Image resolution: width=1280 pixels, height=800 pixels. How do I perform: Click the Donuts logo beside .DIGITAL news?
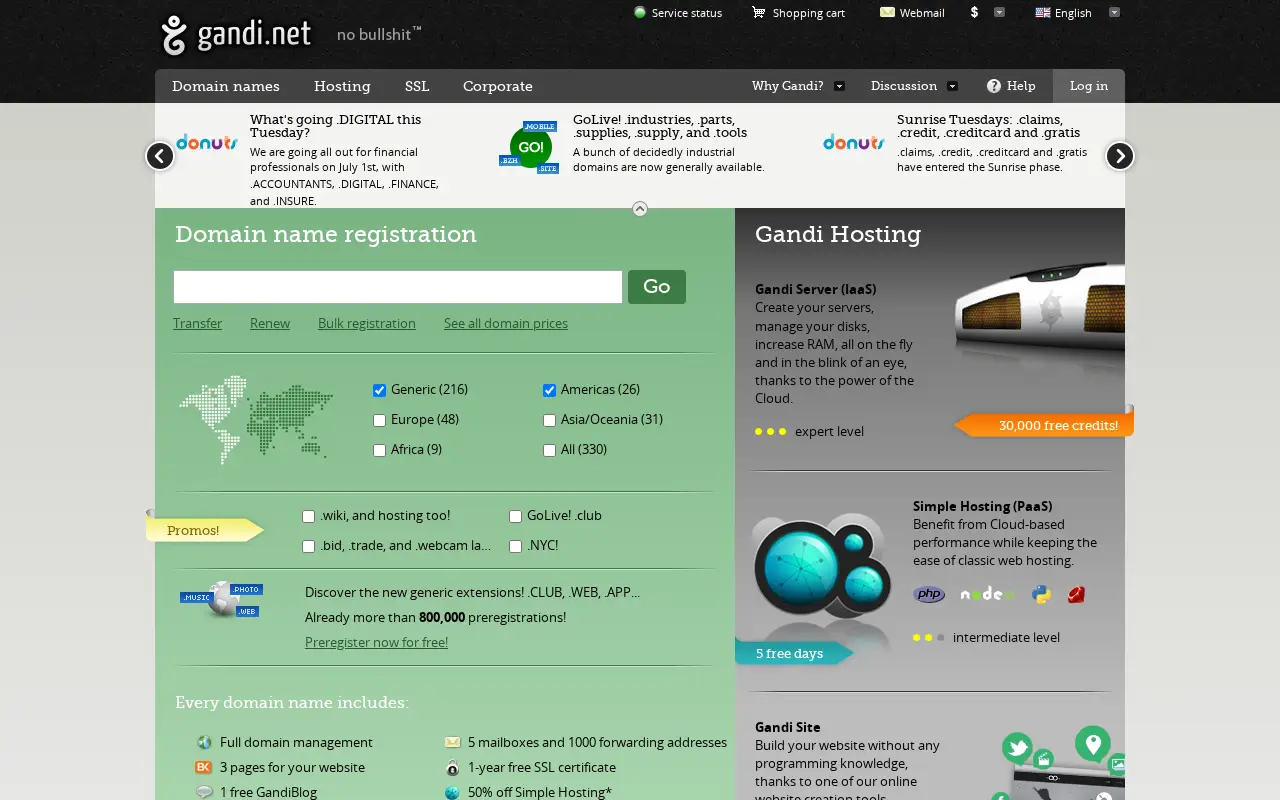pos(207,143)
